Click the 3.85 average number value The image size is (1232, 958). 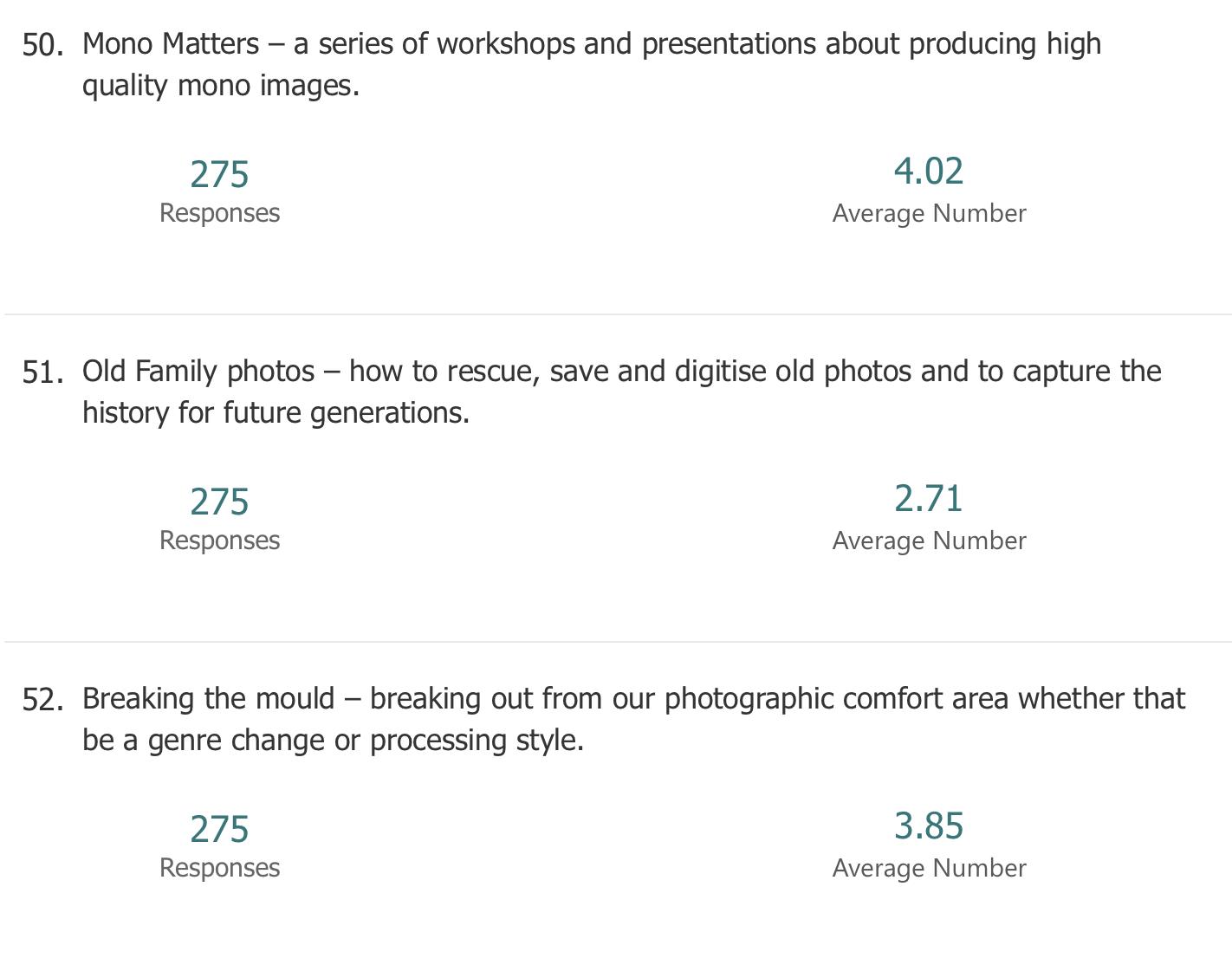929,825
